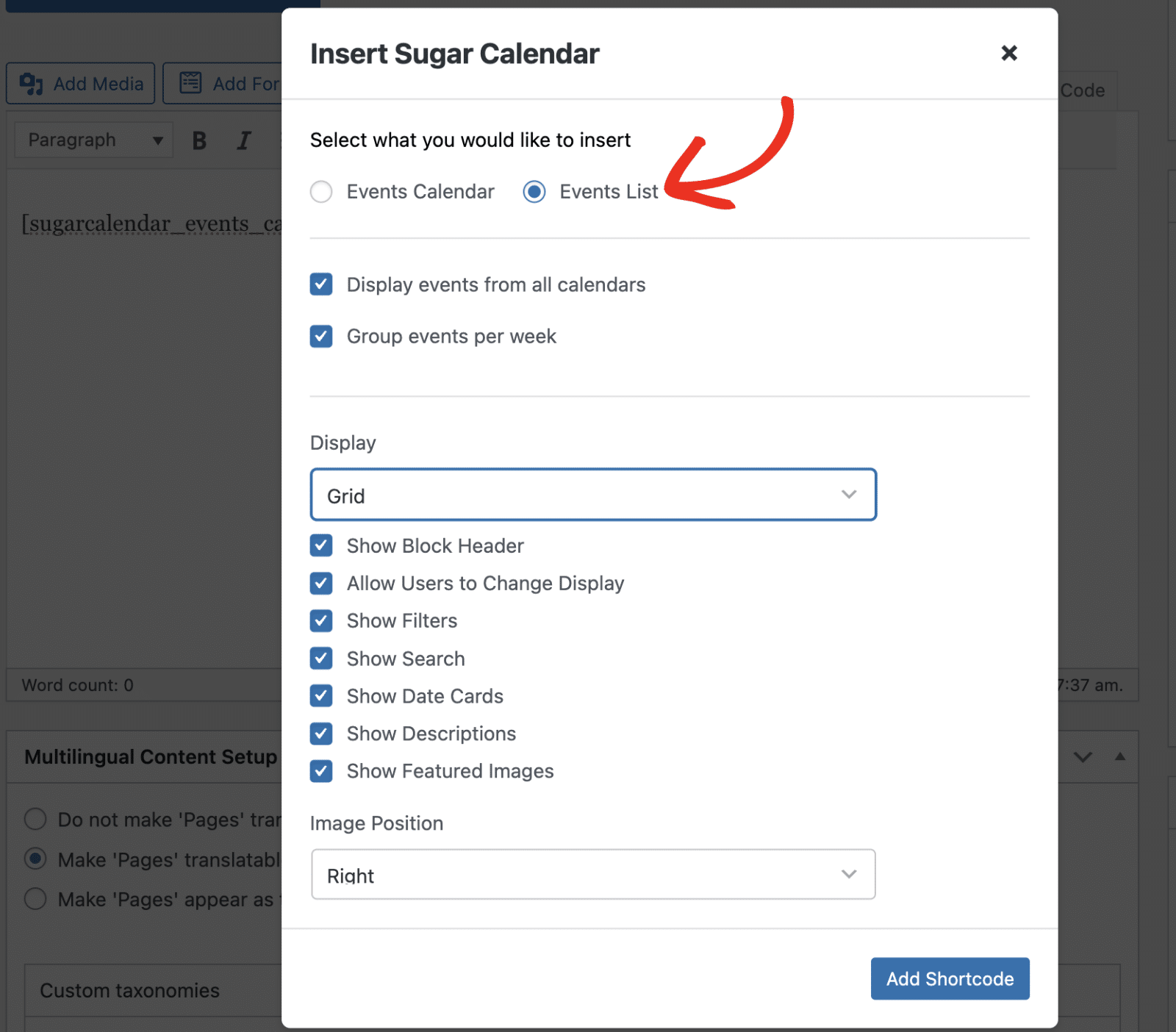Select "Do not make 'Pages' translatable" radio
The image size is (1176, 1032).
[35, 819]
